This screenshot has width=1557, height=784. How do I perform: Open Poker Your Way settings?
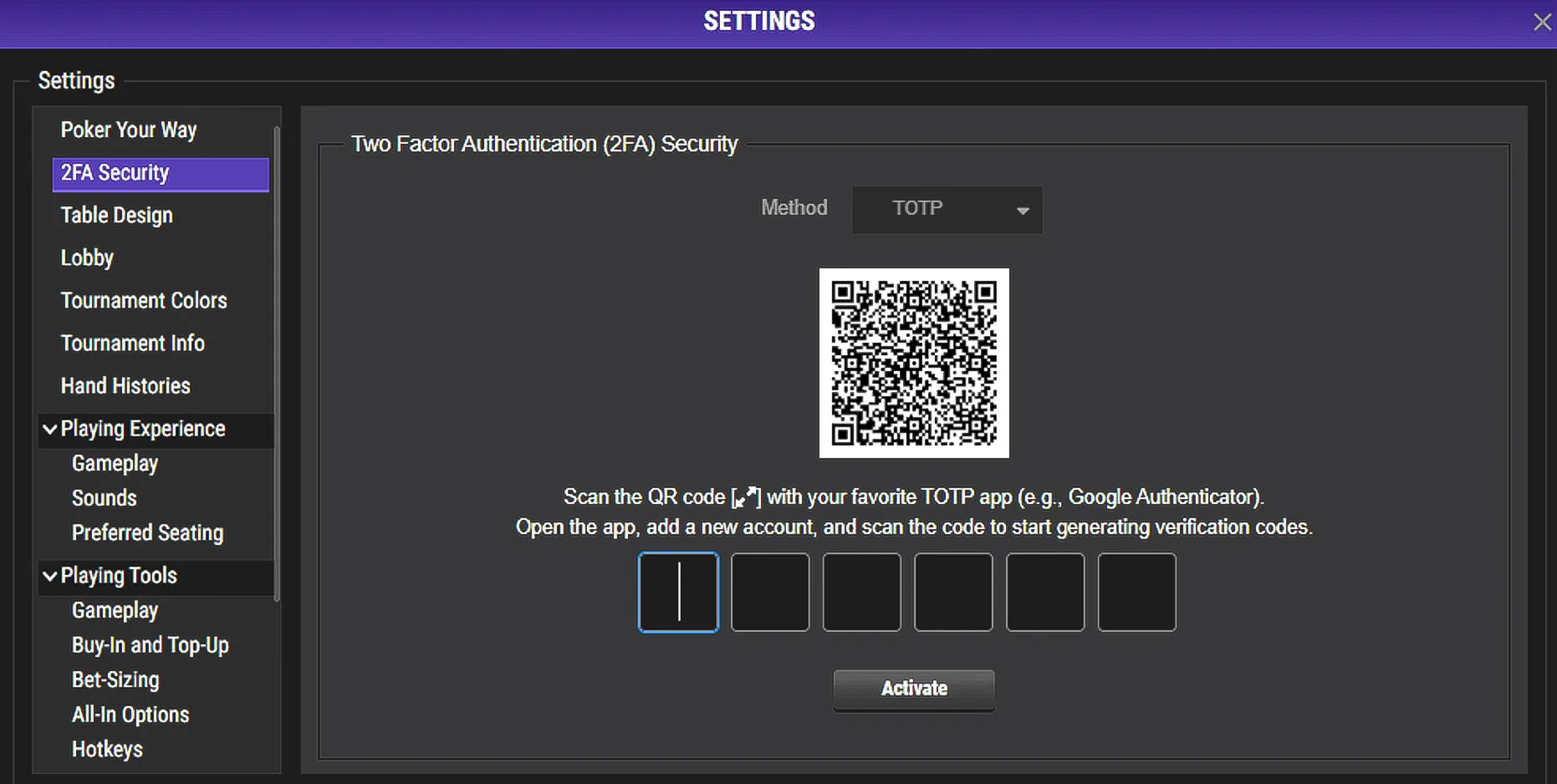click(129, 130)
